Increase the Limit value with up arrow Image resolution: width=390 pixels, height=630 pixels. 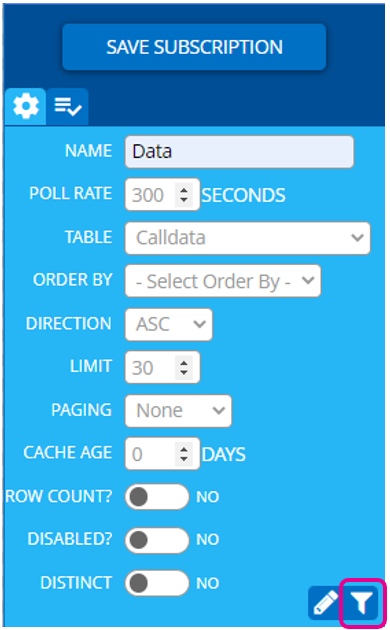tap(184, 363)
